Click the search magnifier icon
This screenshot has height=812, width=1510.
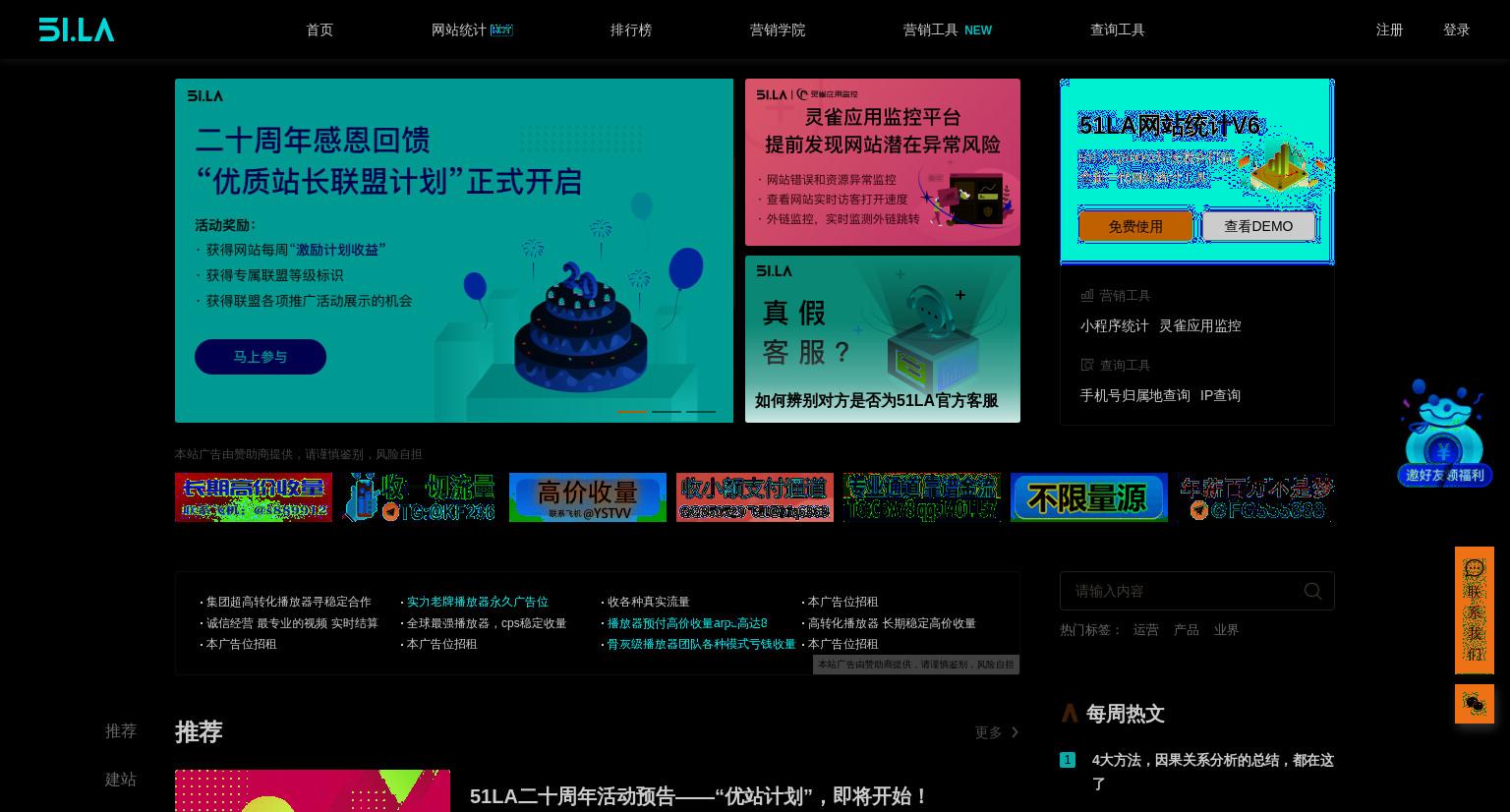click(1312, 591)
